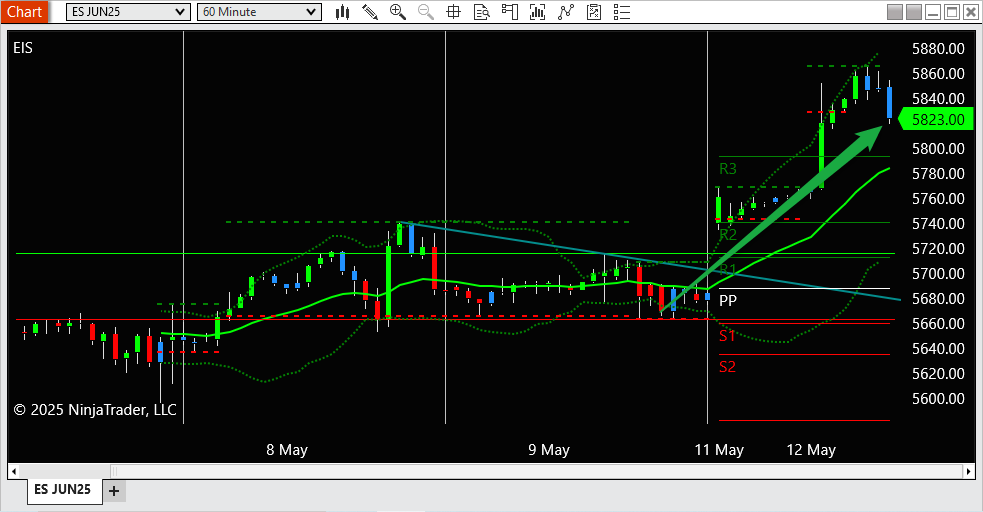Click the 5780.00 price axis label

pyautogui.click(x=938, y=174)
